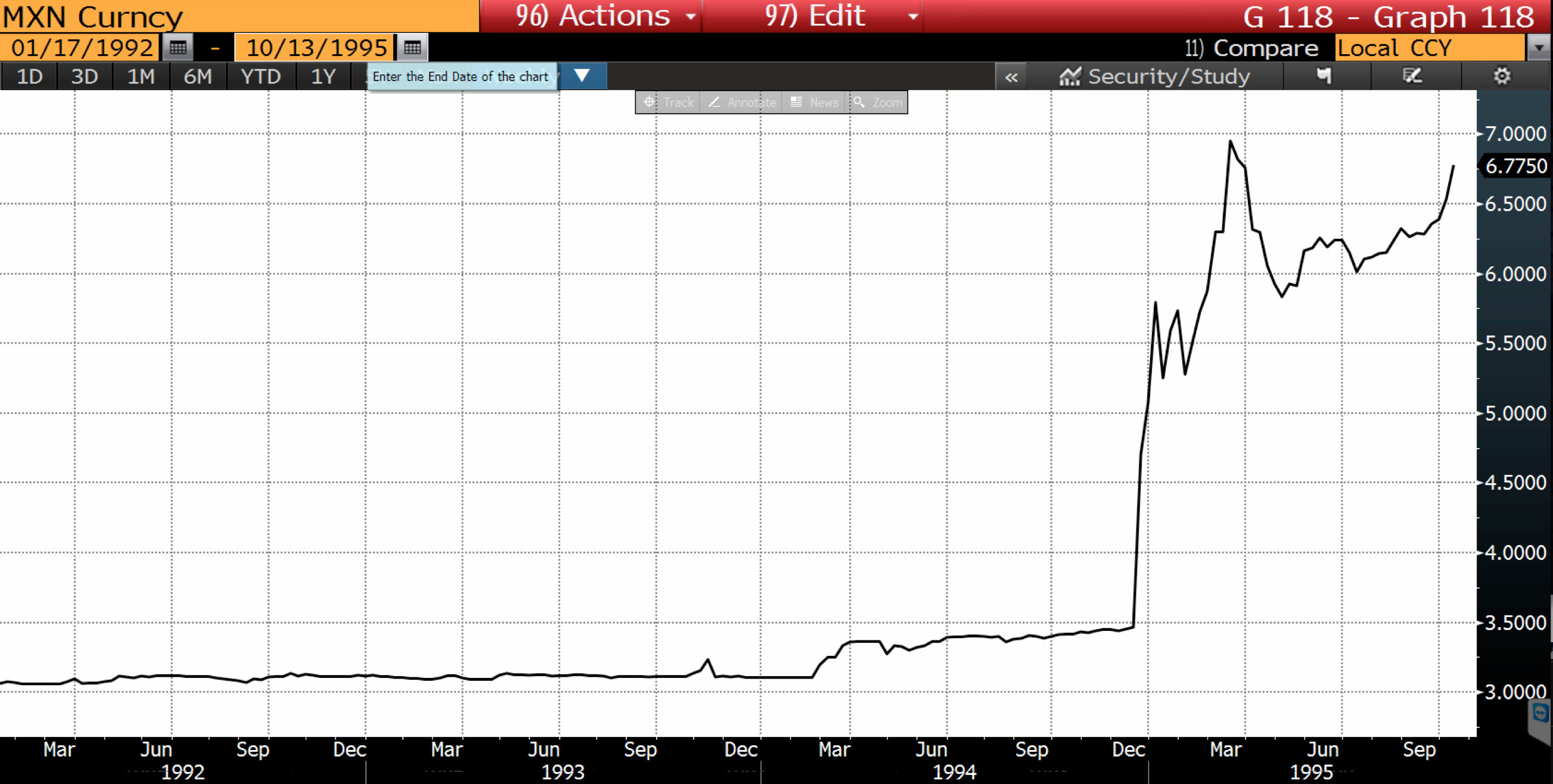Select the Zoom tool
Viewport: 1553px width, 784px height.
click(877, 102)
